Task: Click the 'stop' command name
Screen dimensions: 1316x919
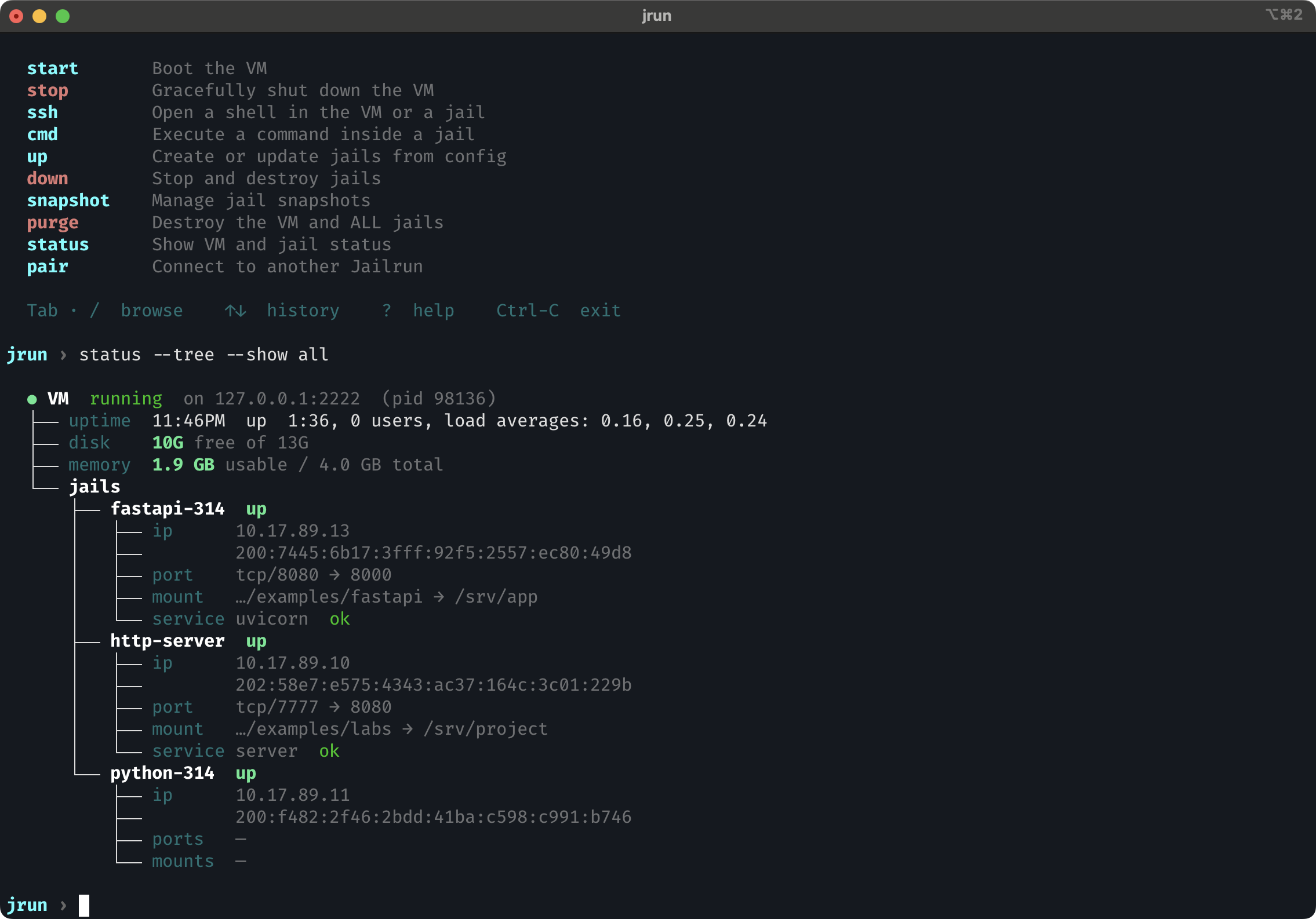Action: tap(48, 90)
